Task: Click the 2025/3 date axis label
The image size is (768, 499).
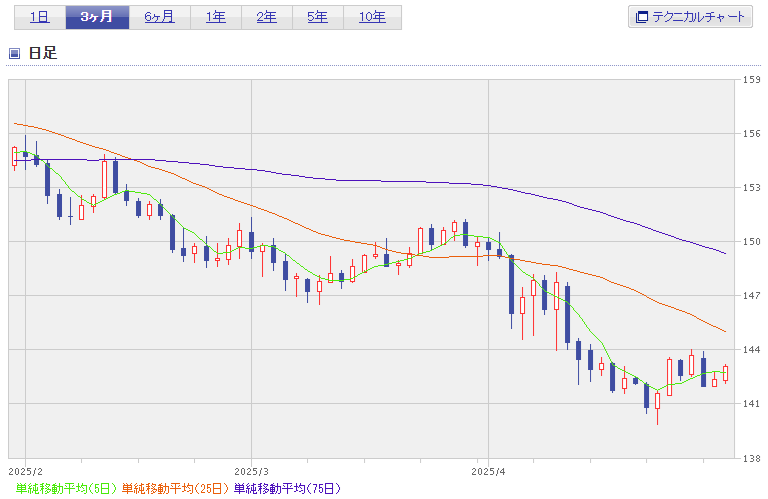Action: pyautogui.click(x=252, y=472)
